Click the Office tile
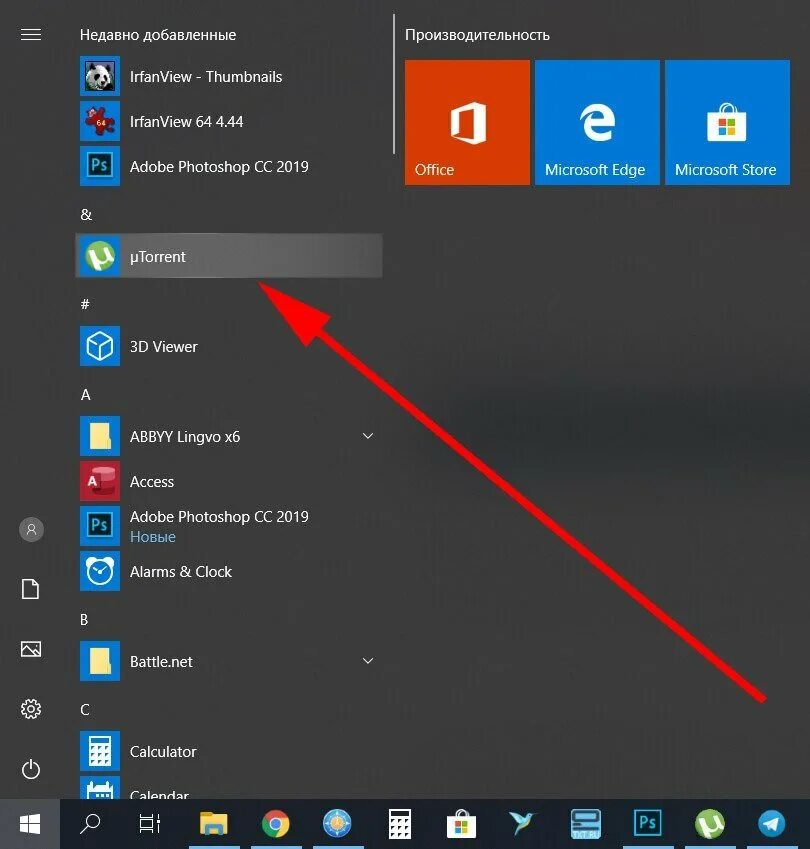 [467, 122]
